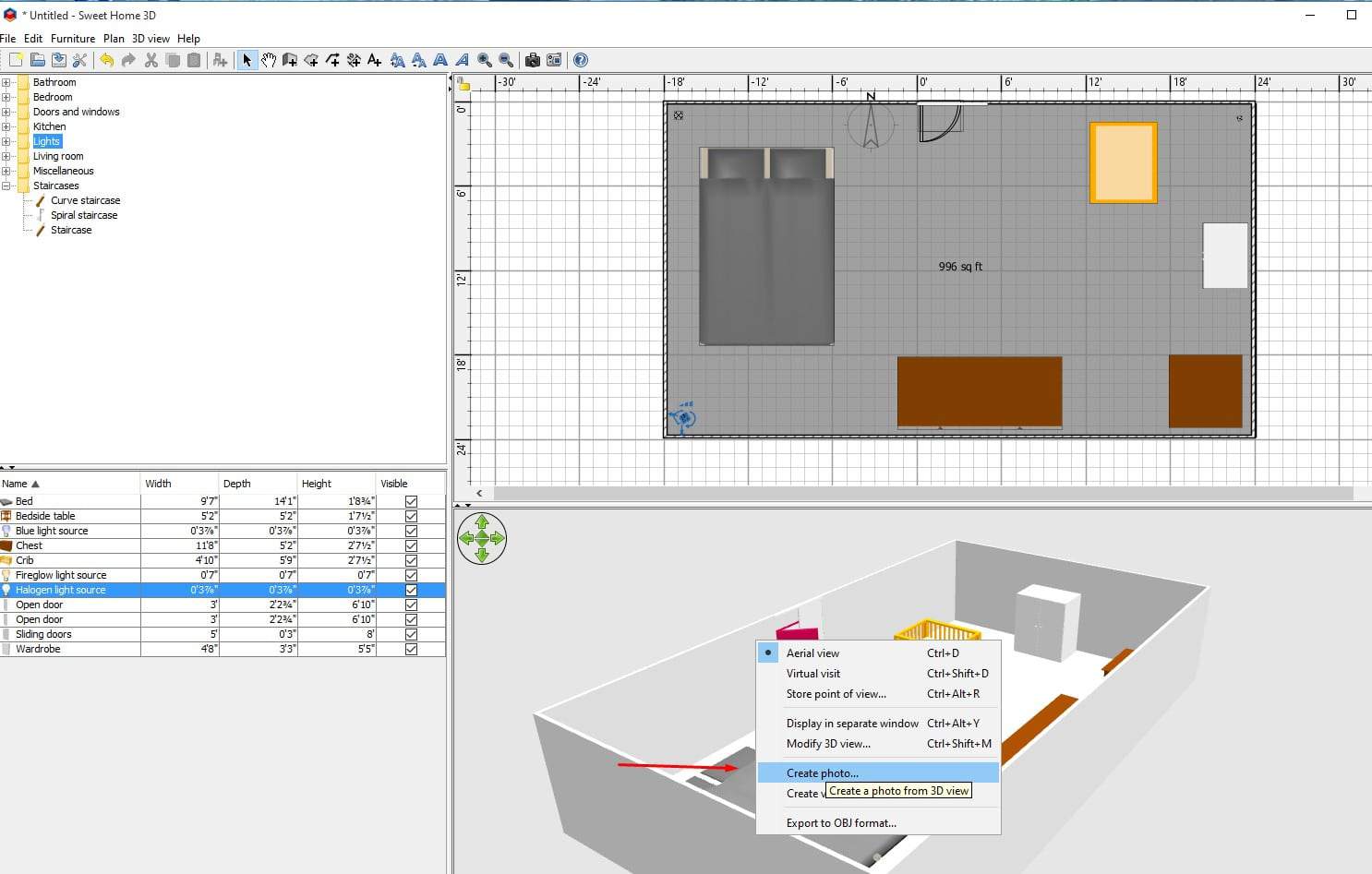Click the Create walls tool
The height and width of the screenshot is (874, 1372).
(290, 60)
